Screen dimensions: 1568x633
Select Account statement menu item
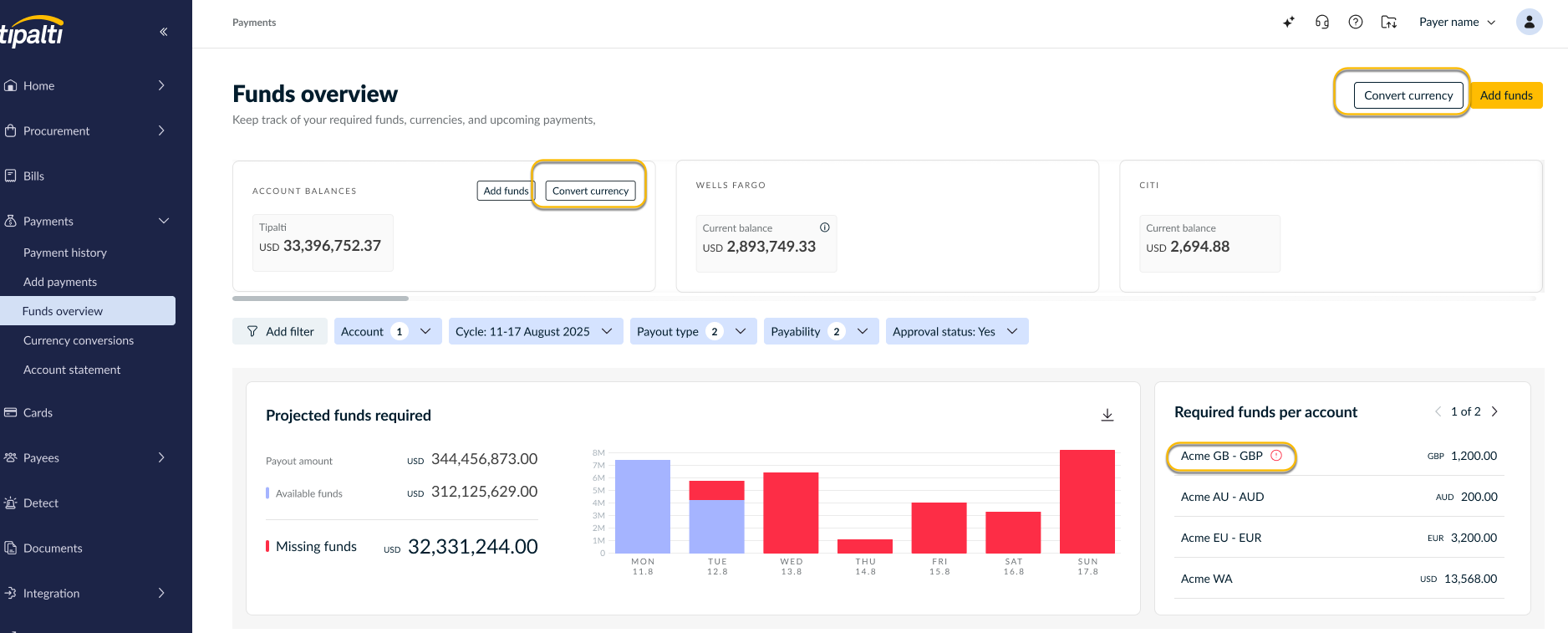tap(72, 370)
